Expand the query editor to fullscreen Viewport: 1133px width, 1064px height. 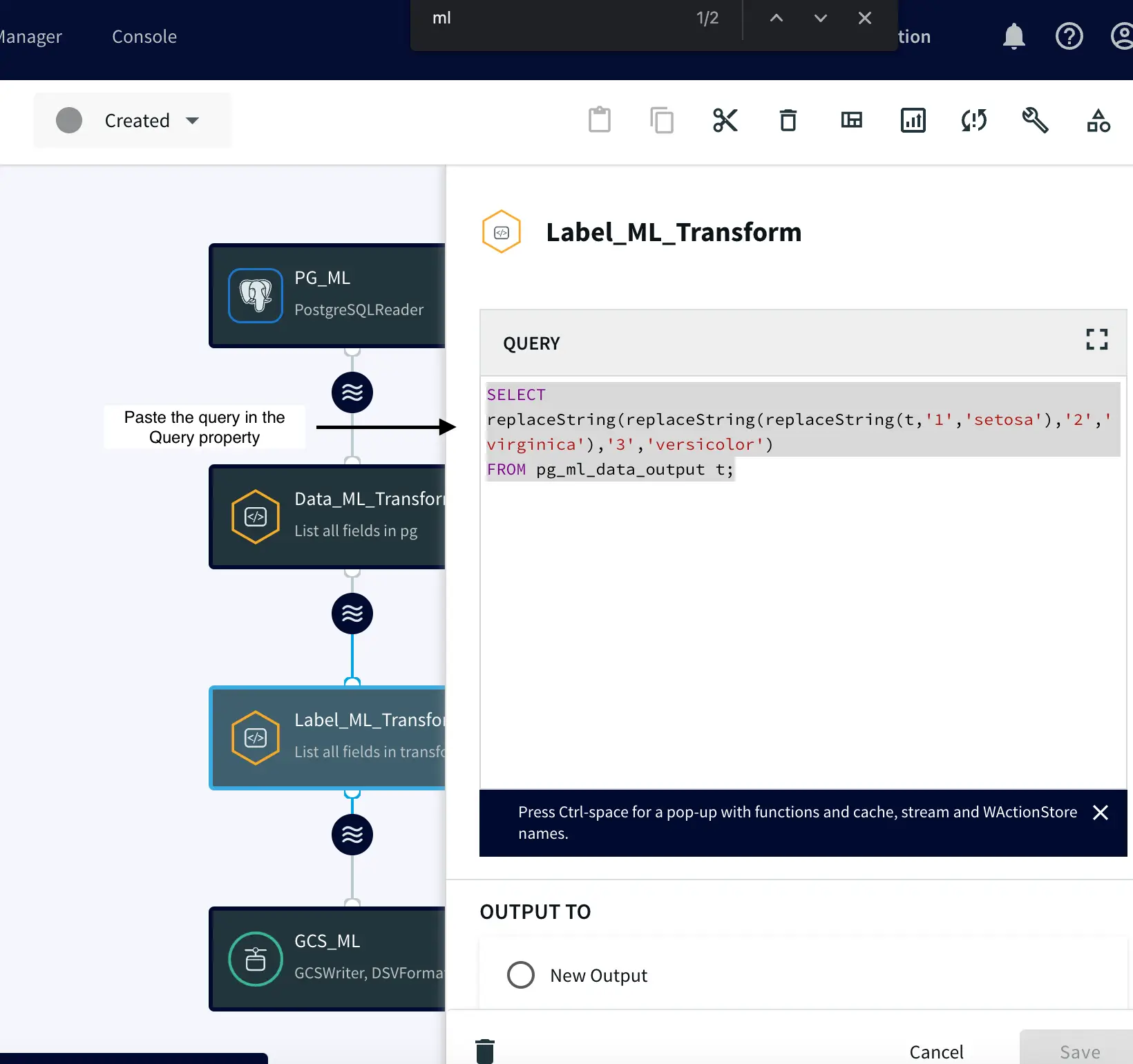pos(1096,339)
